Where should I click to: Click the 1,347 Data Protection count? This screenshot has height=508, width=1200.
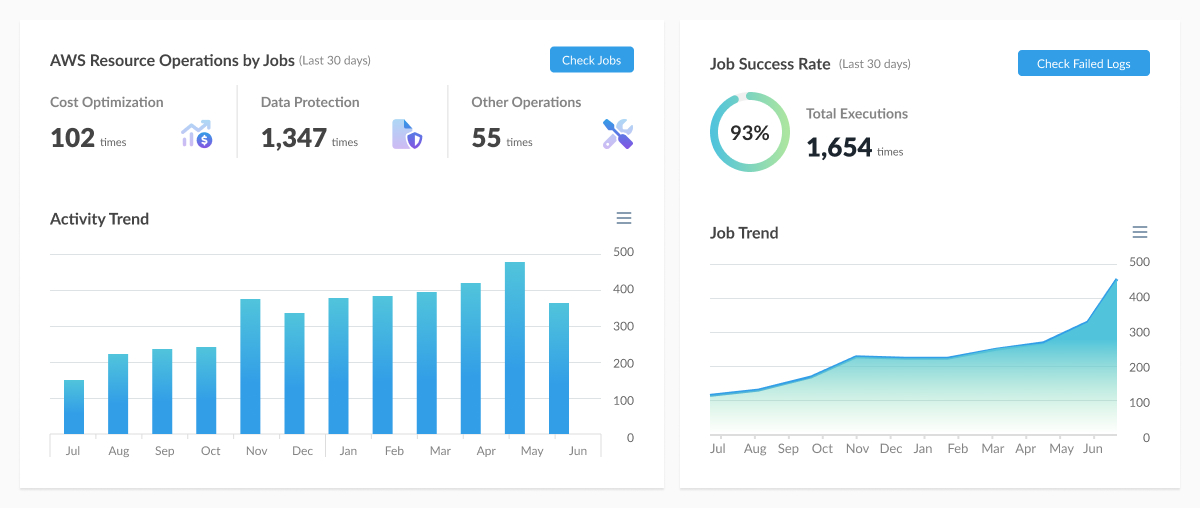tap(294, 138)
